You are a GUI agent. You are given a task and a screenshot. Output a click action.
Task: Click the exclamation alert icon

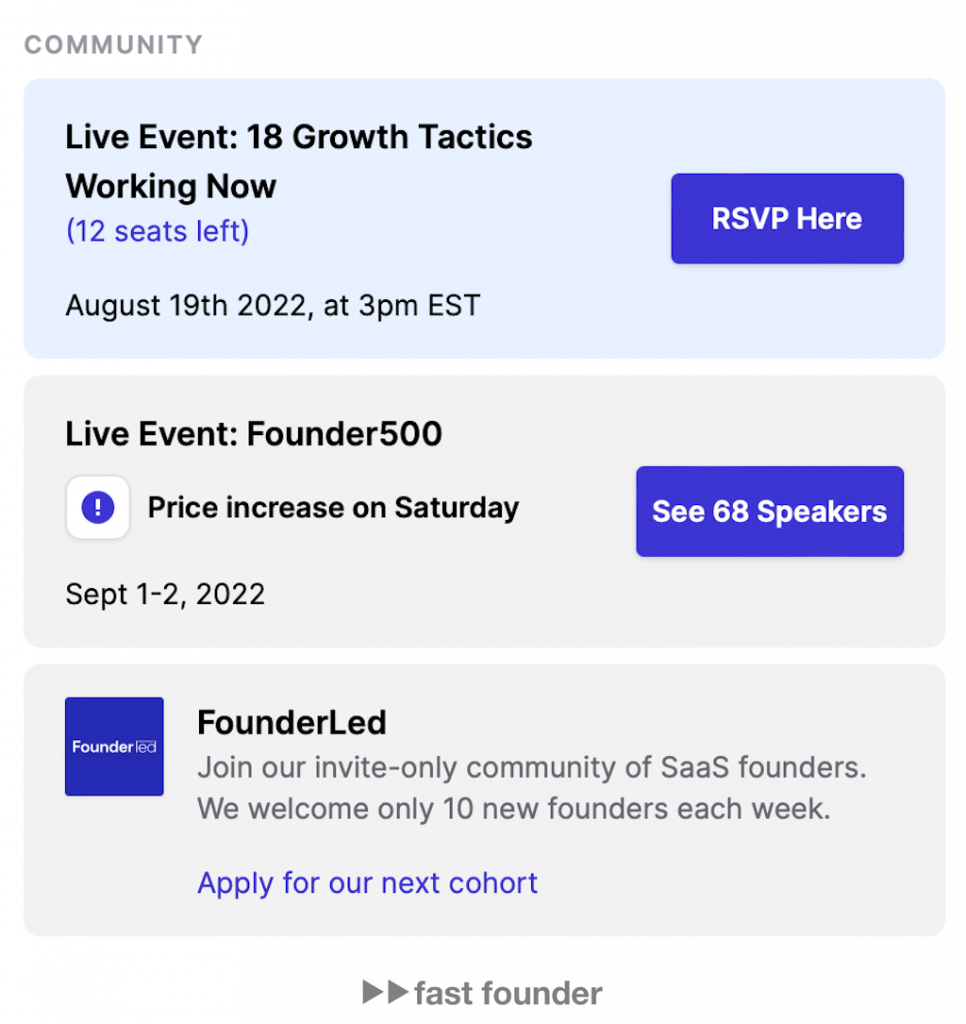click(x=98, y=507)
